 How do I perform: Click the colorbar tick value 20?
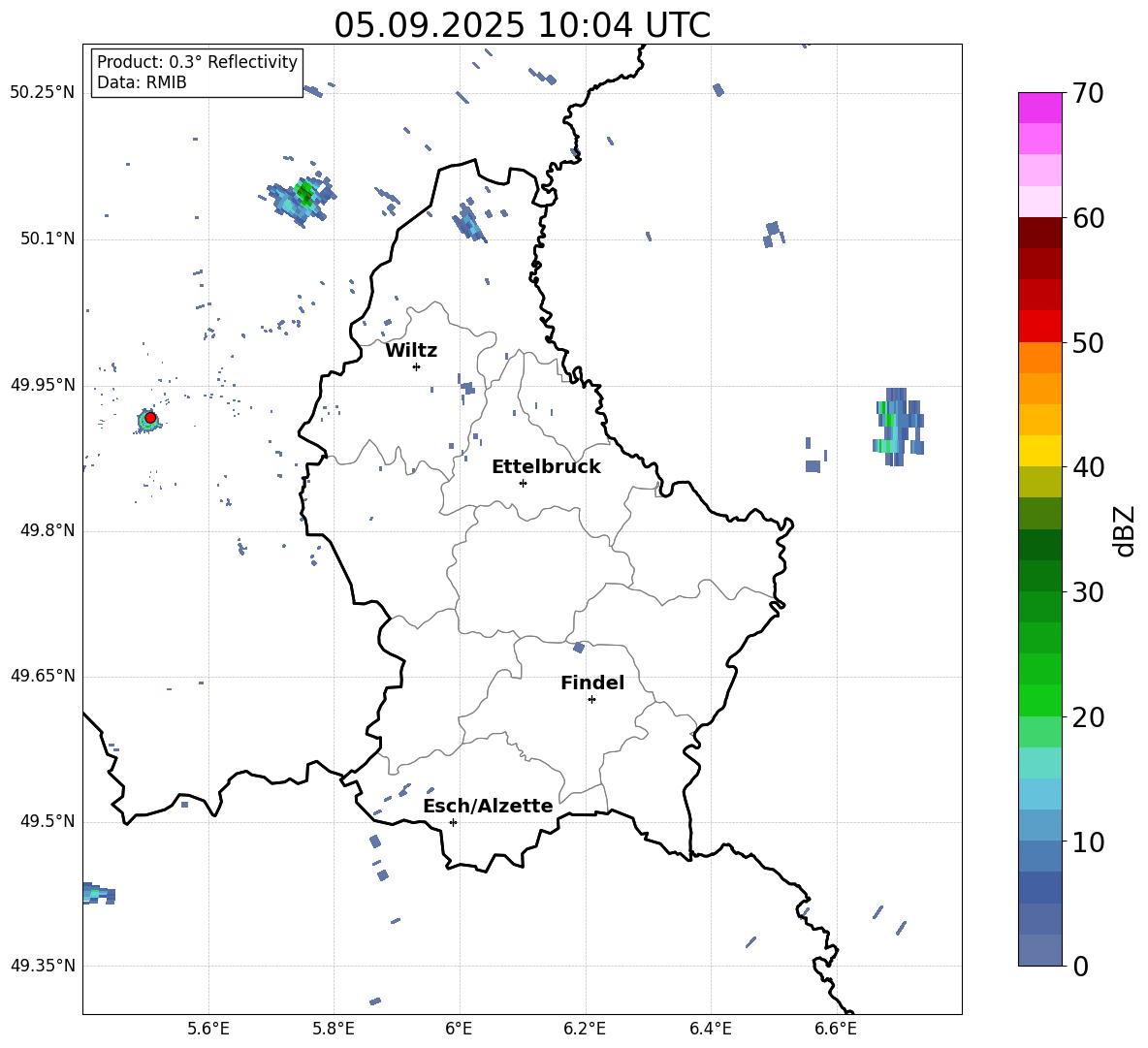click(x=1087, y=717)
